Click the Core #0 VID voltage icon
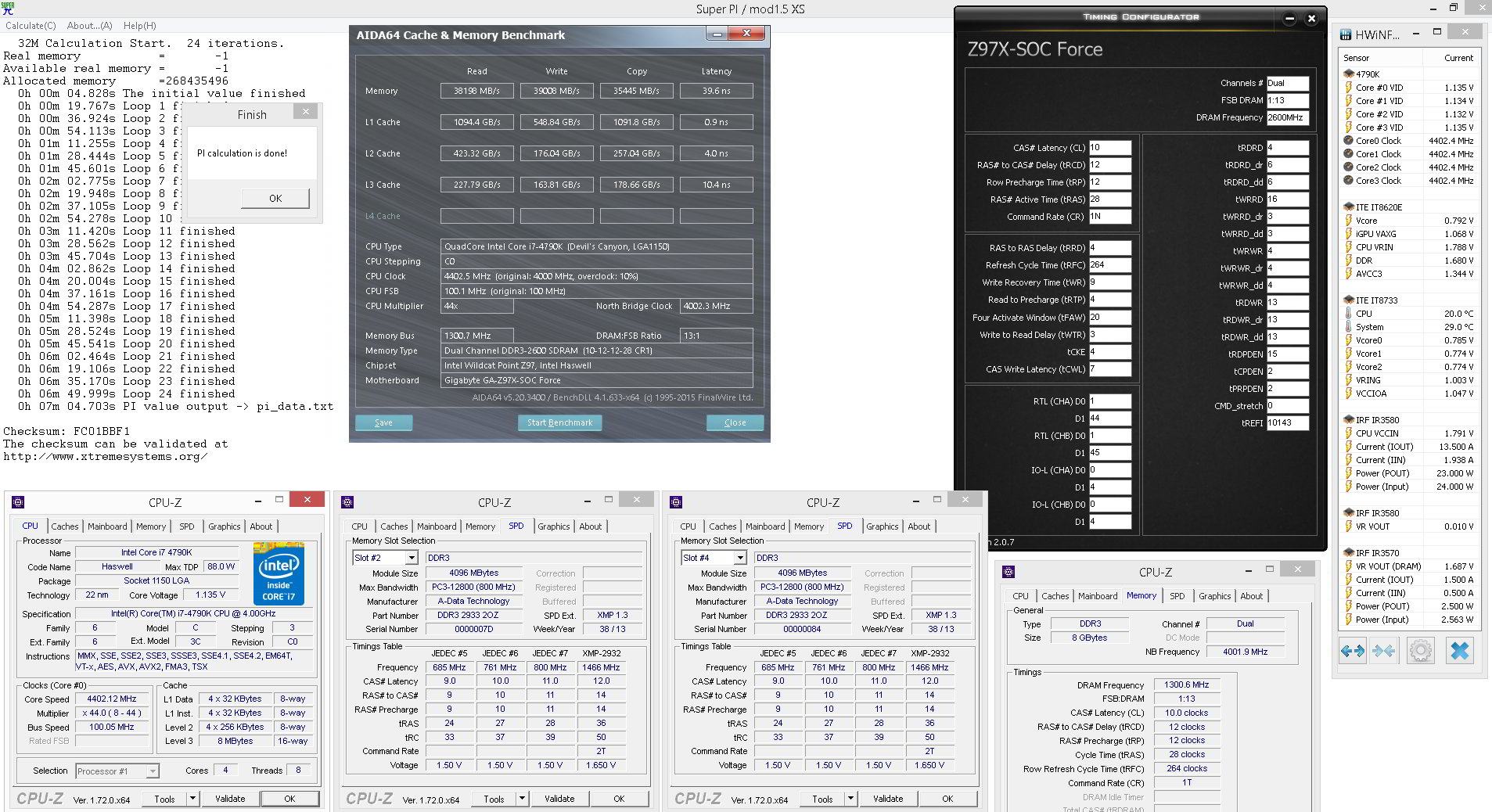 (1349, 88)
